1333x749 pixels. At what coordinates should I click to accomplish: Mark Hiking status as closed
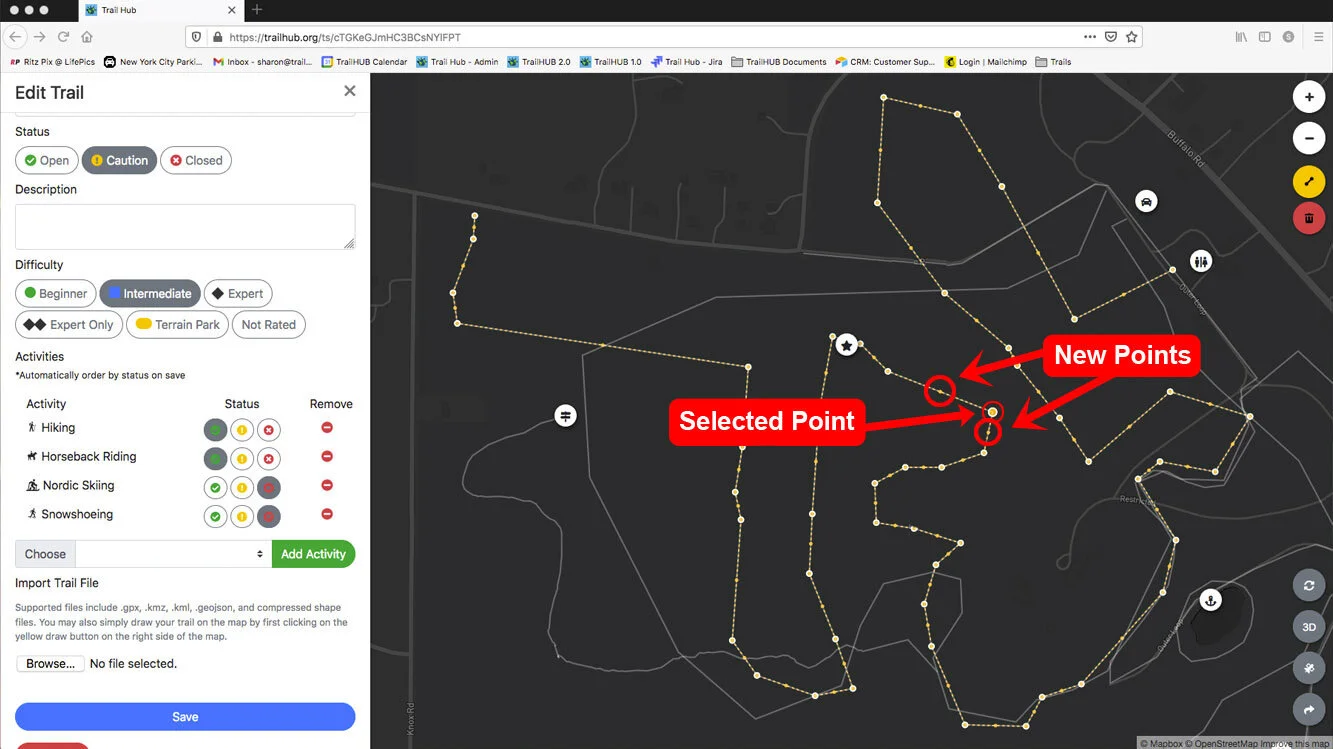pos(268,430)
